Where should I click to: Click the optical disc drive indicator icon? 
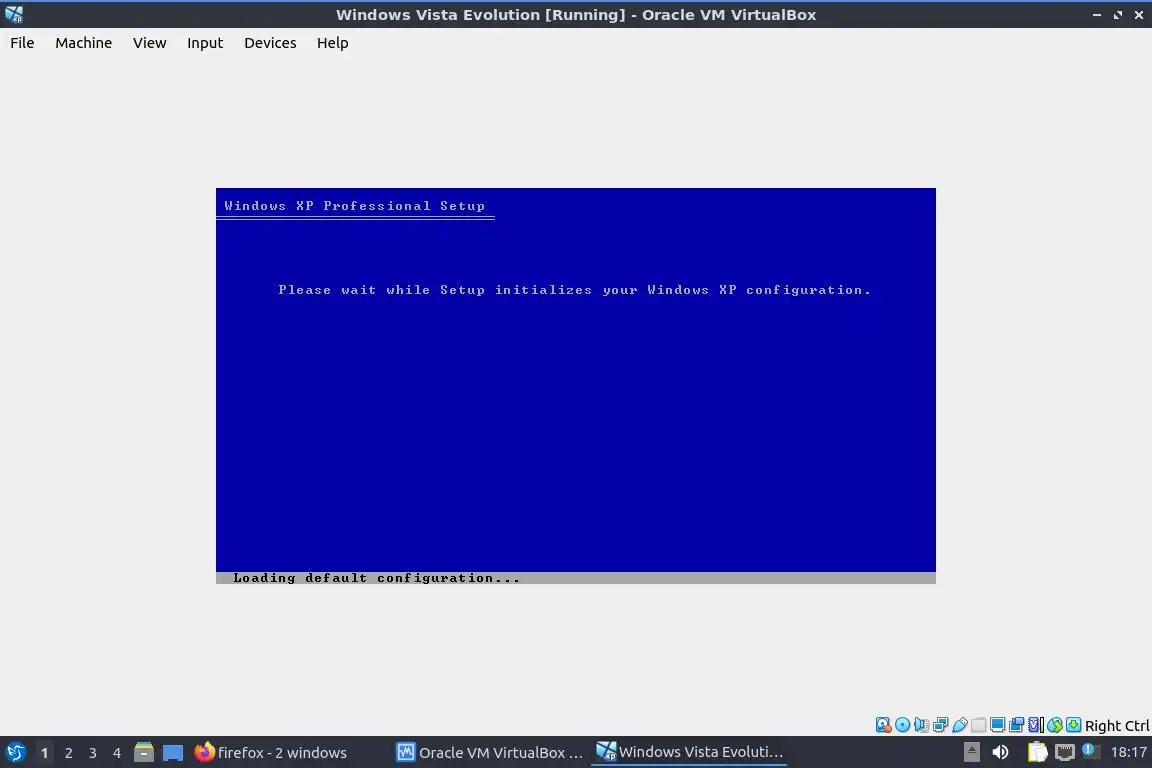pyautogui.click(x=902, y=725)
